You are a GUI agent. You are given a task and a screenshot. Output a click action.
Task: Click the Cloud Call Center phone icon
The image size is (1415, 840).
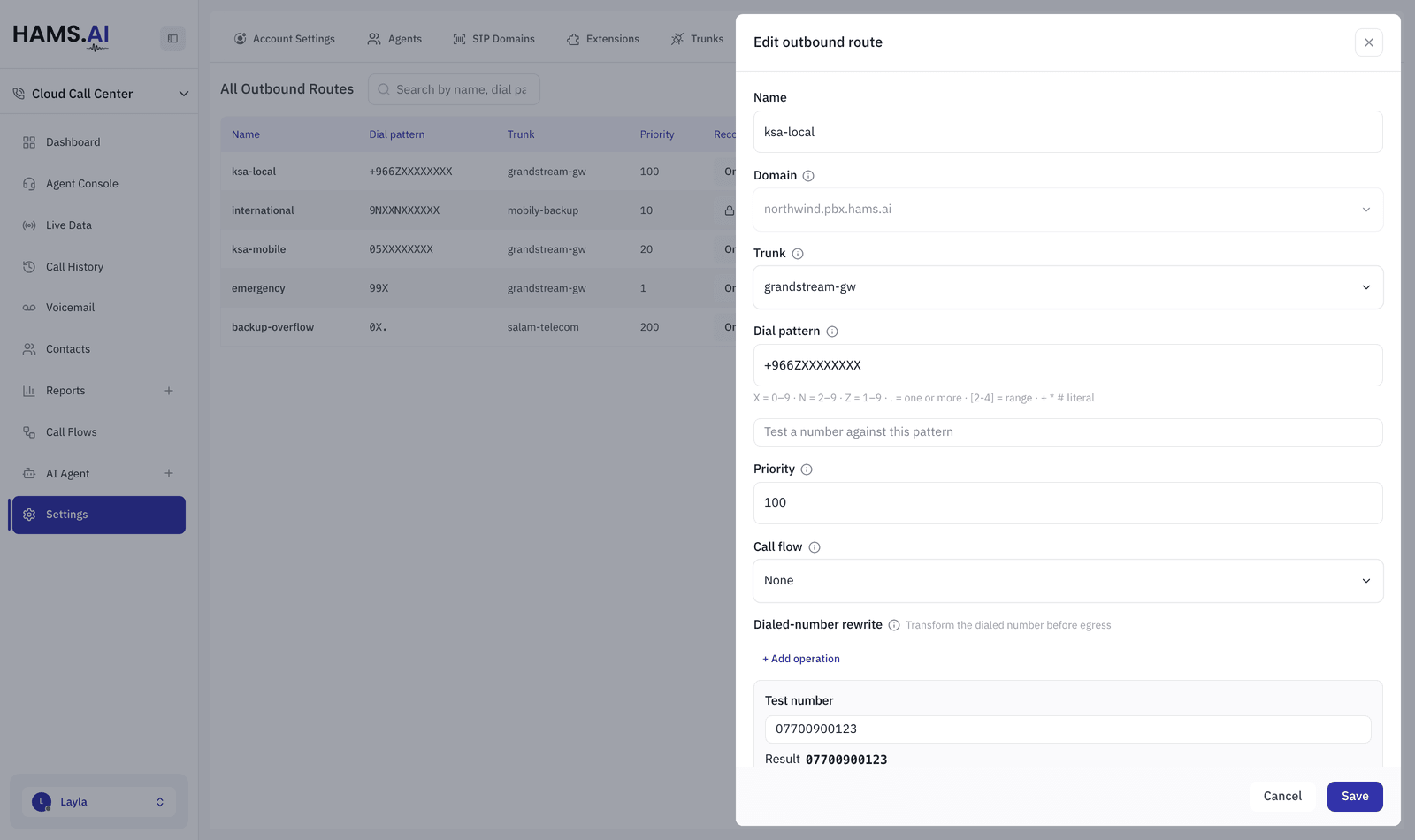point(19,94)
